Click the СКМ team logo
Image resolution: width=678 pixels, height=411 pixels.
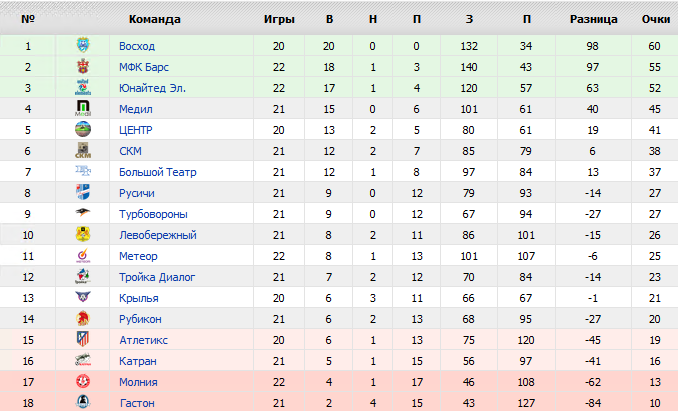83,151
